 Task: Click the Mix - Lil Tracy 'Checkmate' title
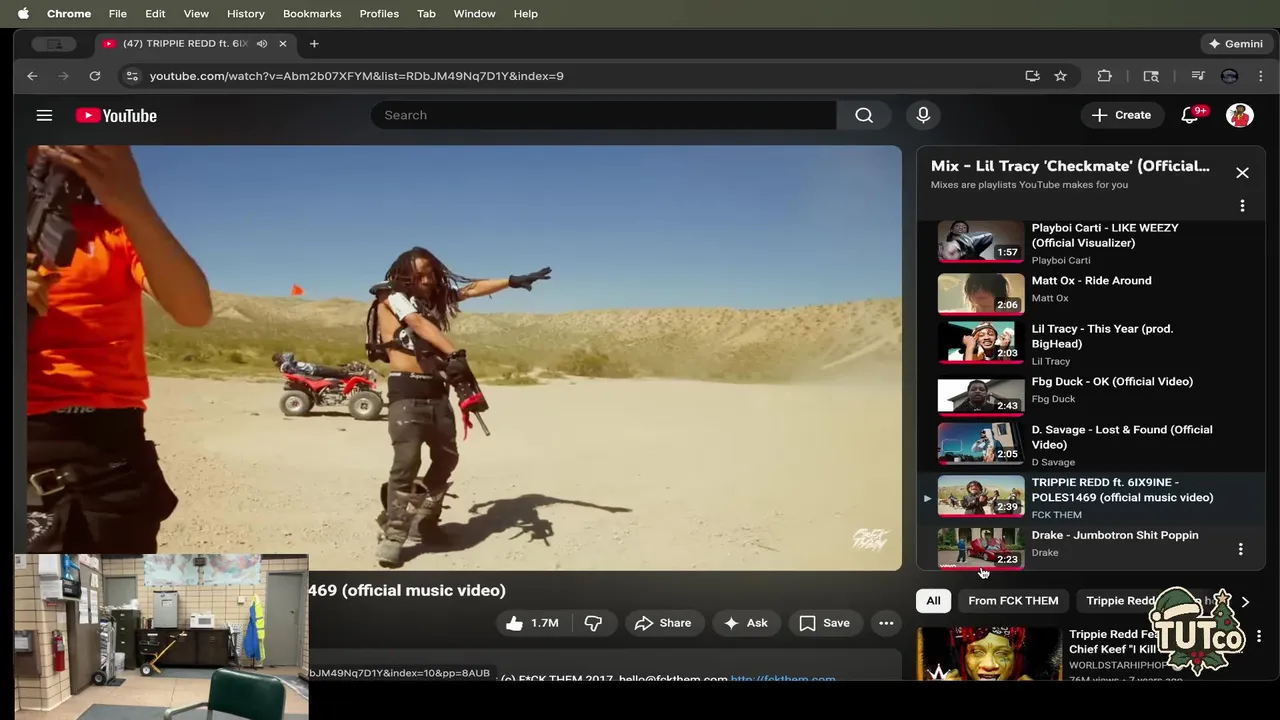1070,166
